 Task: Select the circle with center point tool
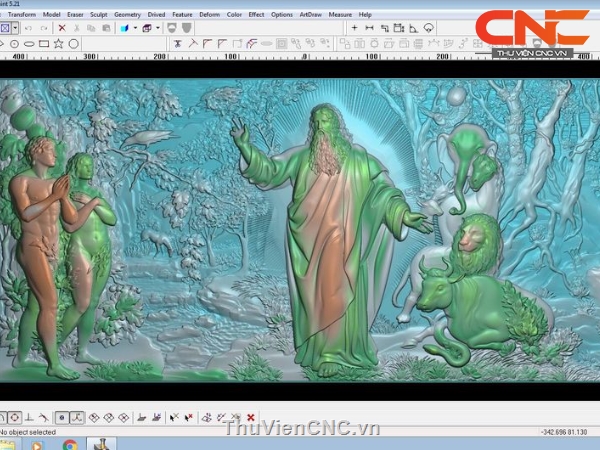coord(14,44)
